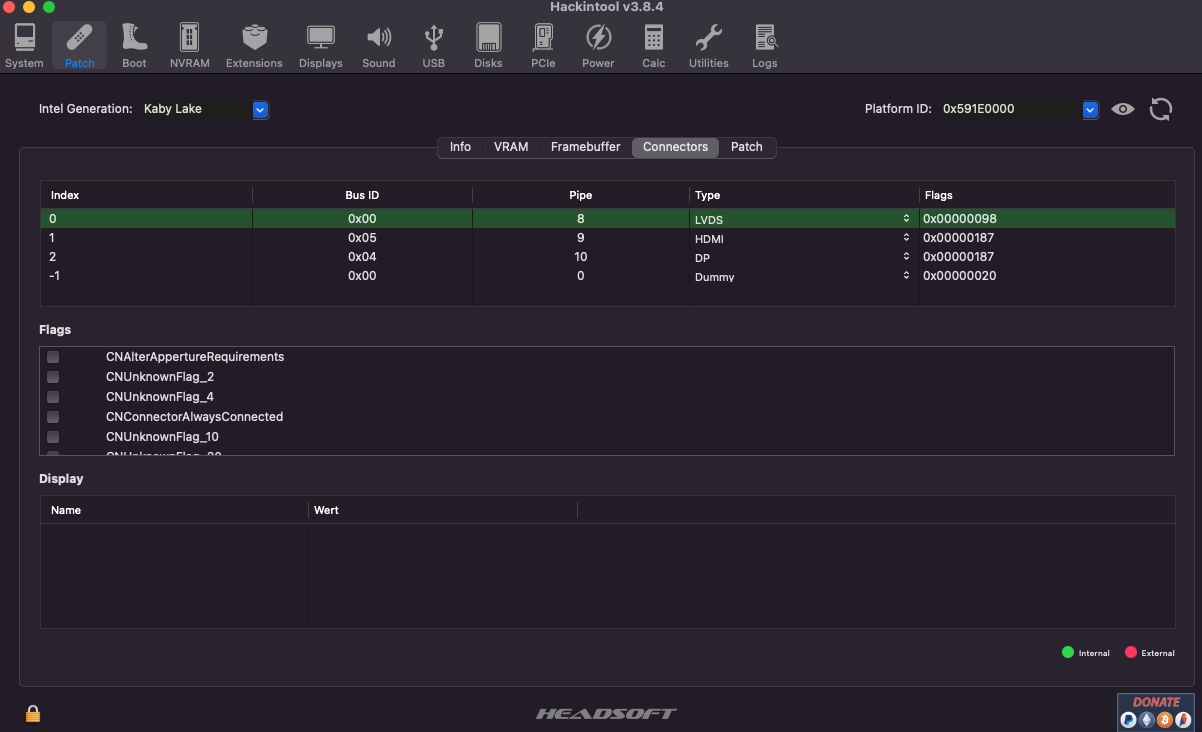Click the orange lock icon
This screenshot has width=1202, height=732.
pos(33,713)
